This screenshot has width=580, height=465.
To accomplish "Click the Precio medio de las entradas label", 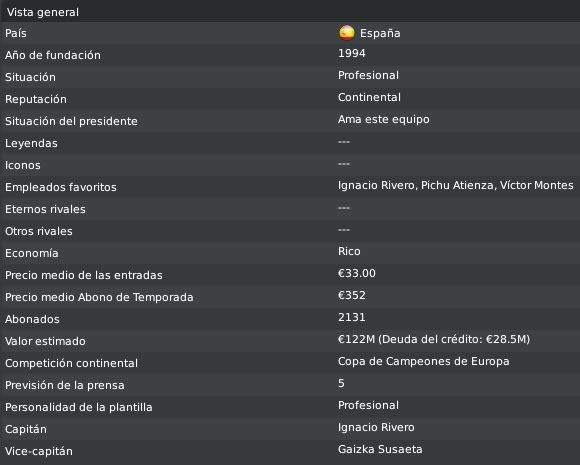I will click(x=84, y=275).
